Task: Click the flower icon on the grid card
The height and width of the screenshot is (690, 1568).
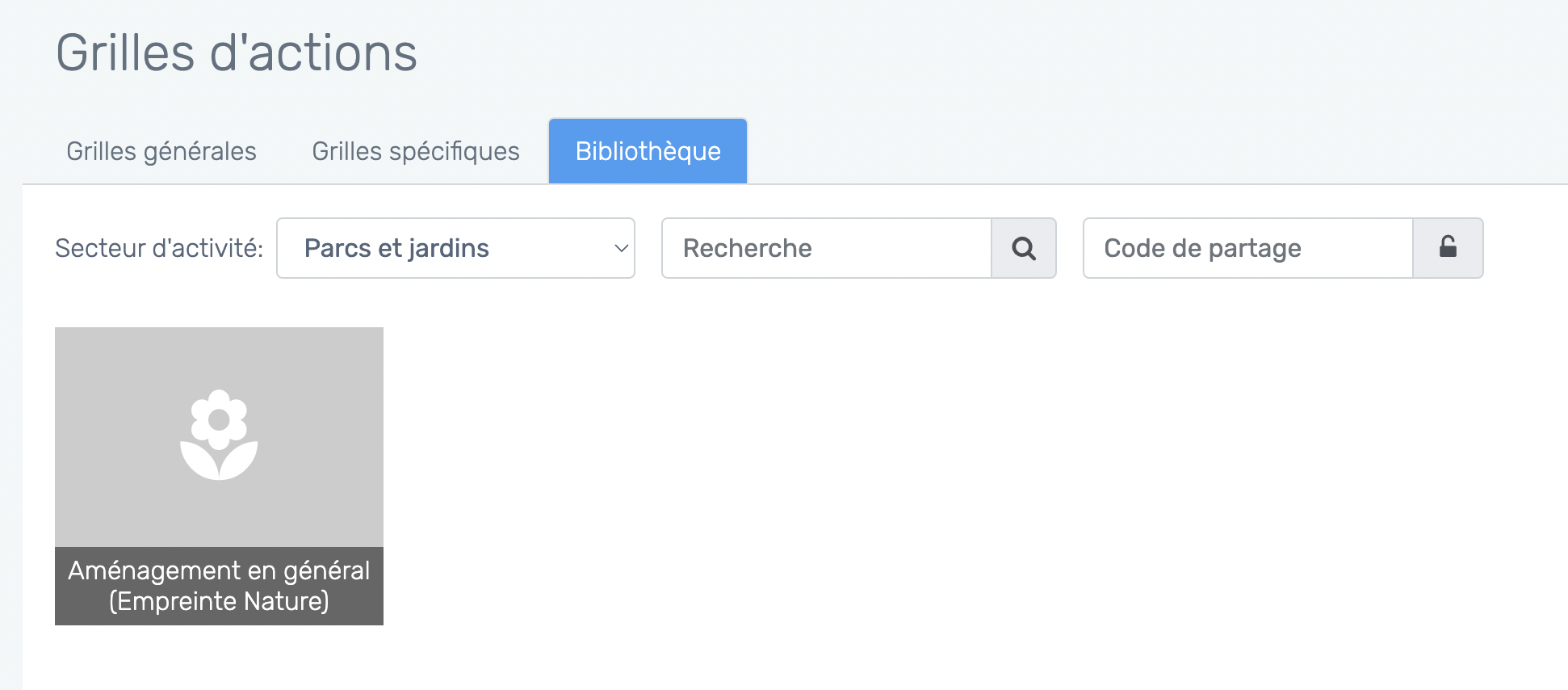Action: click(219, 435)
